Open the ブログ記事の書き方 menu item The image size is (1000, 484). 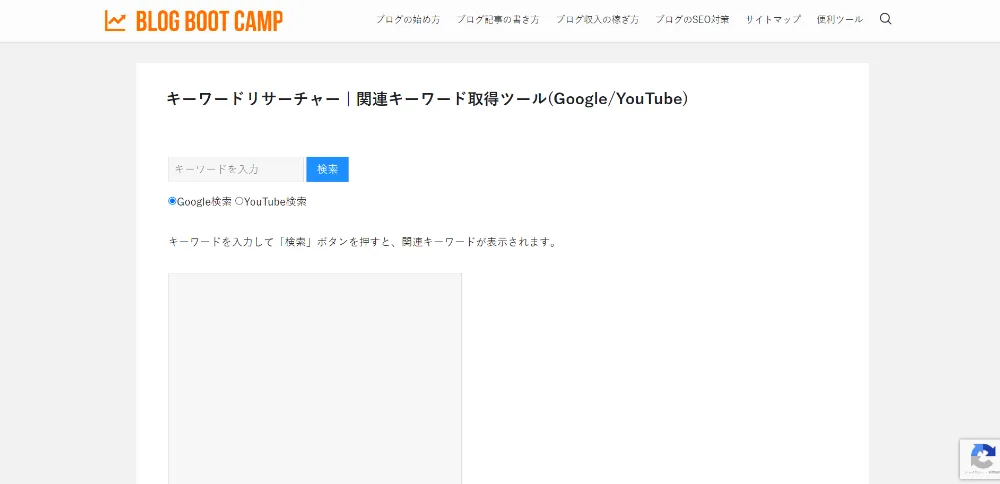(x=497, y=20)
